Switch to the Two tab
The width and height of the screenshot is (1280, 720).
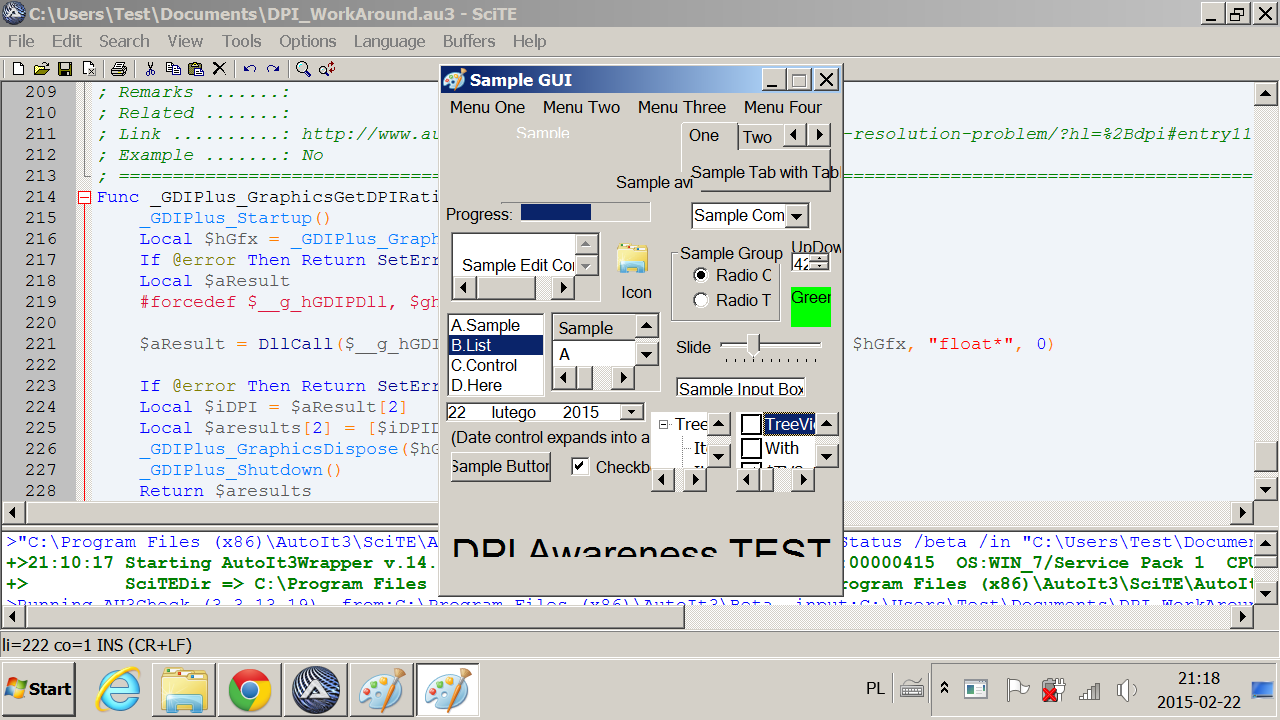(757, 137)
